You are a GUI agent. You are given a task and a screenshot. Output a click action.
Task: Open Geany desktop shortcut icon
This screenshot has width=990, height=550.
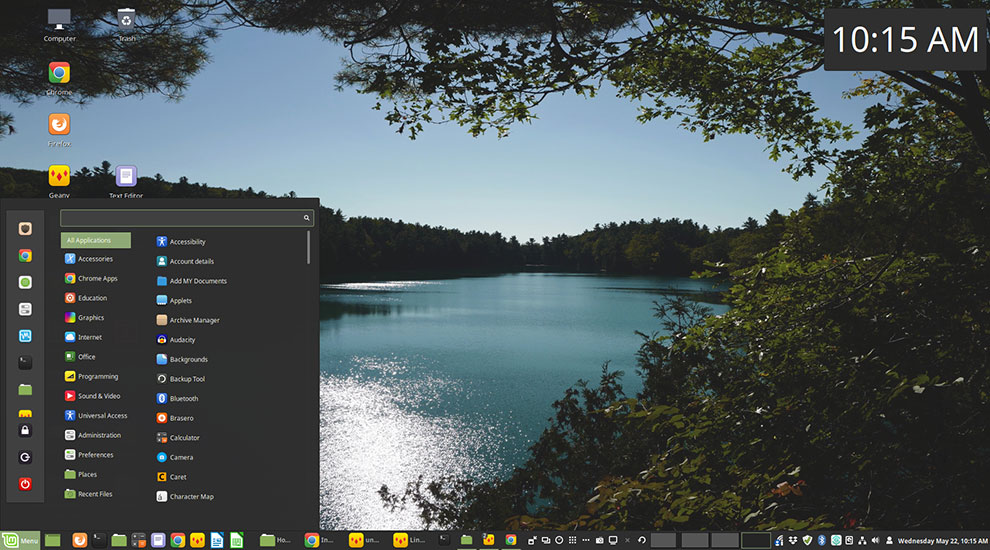[59, 176]
